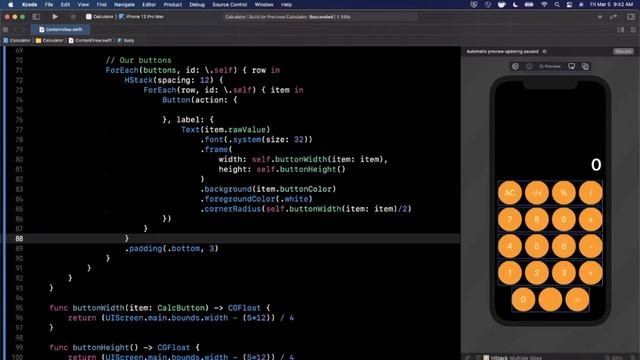Click the ContentView.swift breadcrumb
This screenshot has width=640, height=360.
pyautogui.click(x=90, y=40)
